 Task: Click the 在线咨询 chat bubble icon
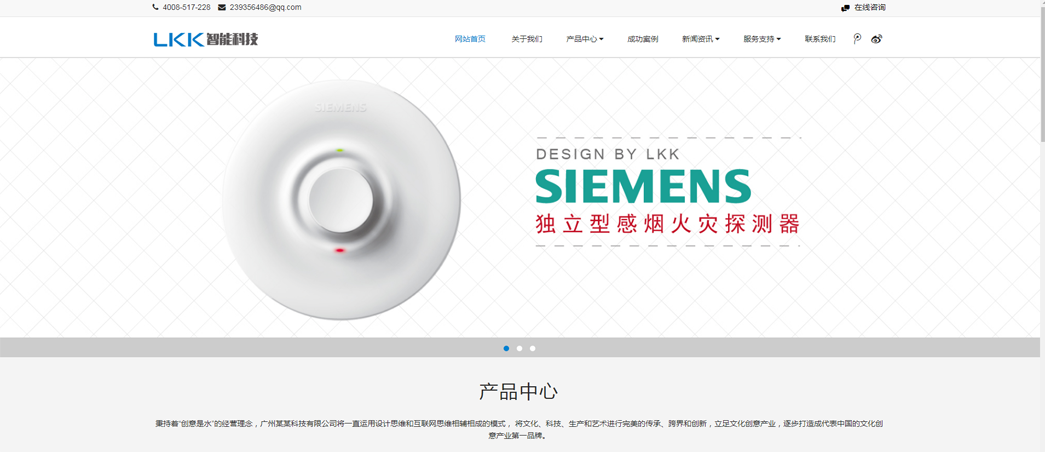[x=845, y=8]
